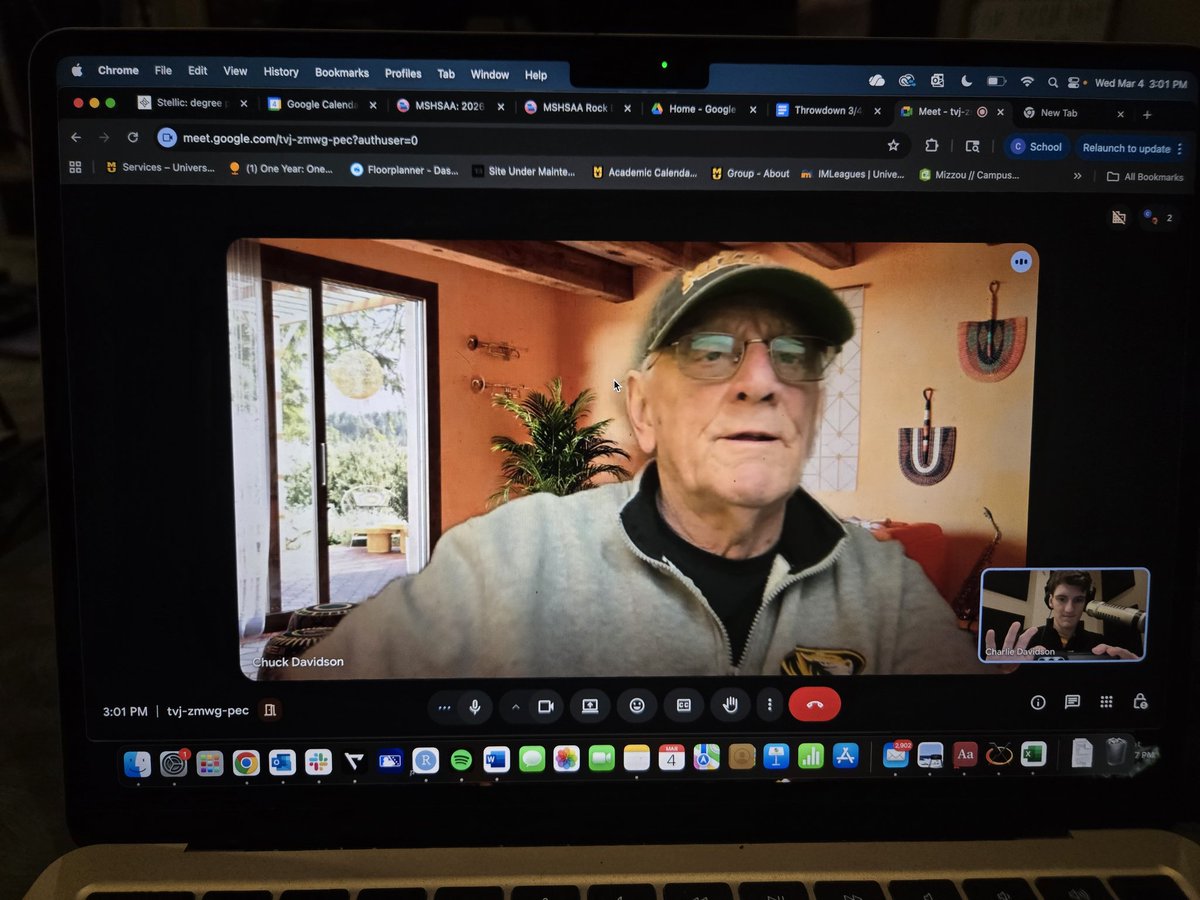The height and width of the screenshot is (900, 1200).
Task: Open Wi-Fi status in menu bar
Action: click(1027, 82)
